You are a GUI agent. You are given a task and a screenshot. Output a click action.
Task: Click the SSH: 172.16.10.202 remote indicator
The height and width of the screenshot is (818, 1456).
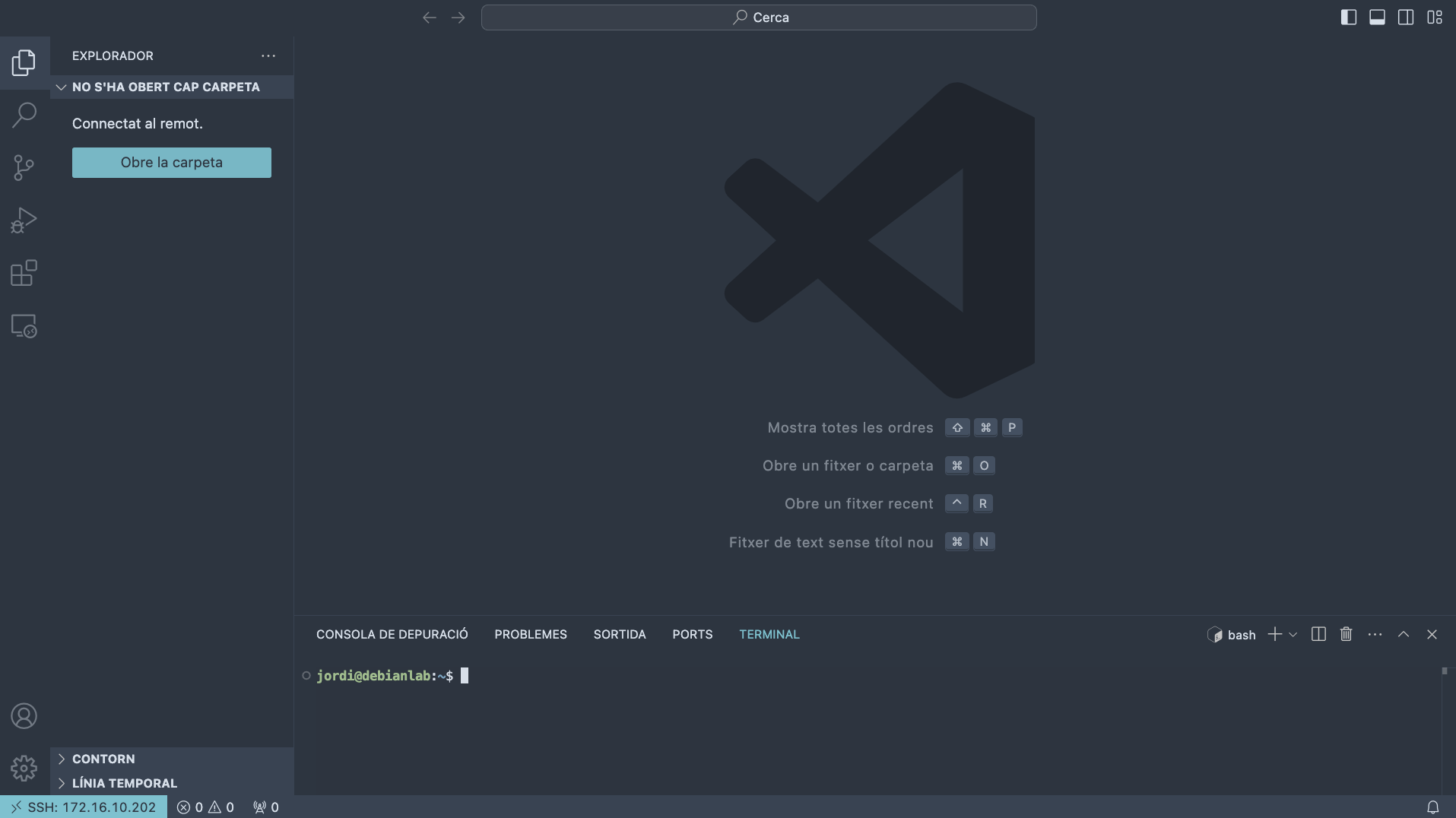coord(84,807)
